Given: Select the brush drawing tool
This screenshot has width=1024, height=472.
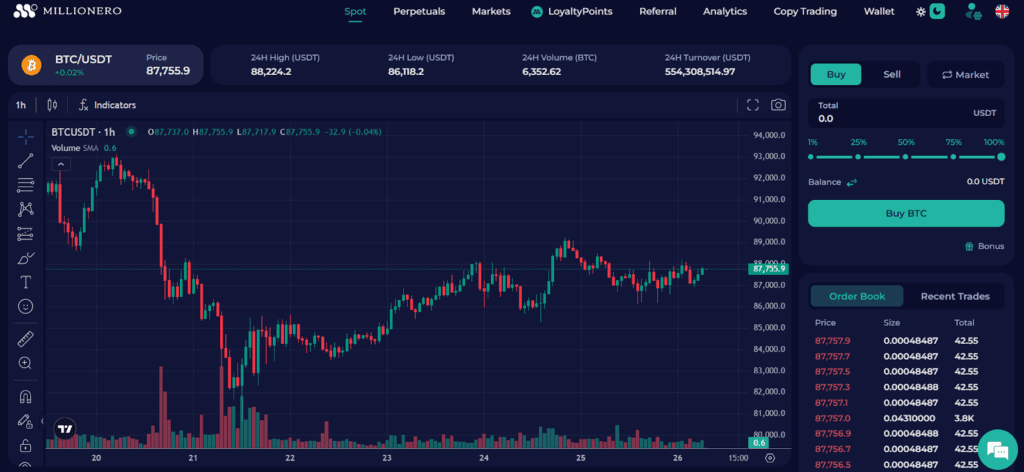Looking at the screenshot, I should [x=26, y=258].
